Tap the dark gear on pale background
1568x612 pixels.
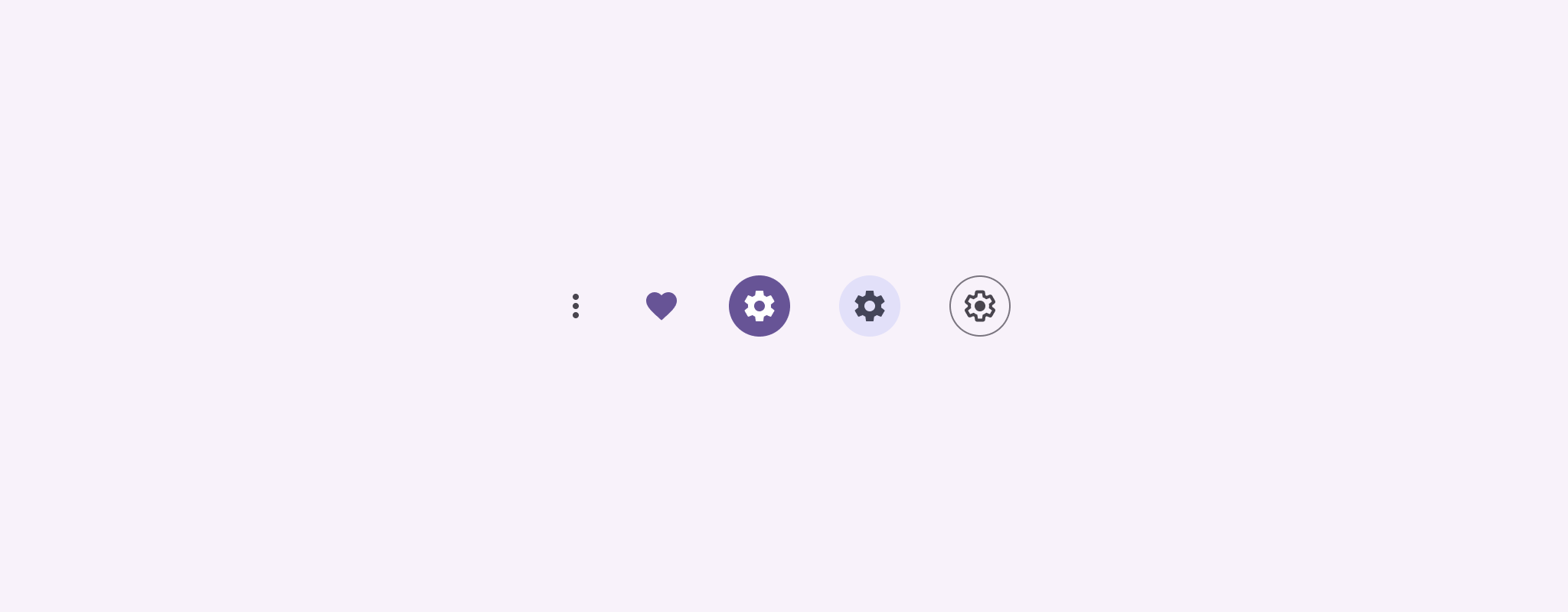870,306
